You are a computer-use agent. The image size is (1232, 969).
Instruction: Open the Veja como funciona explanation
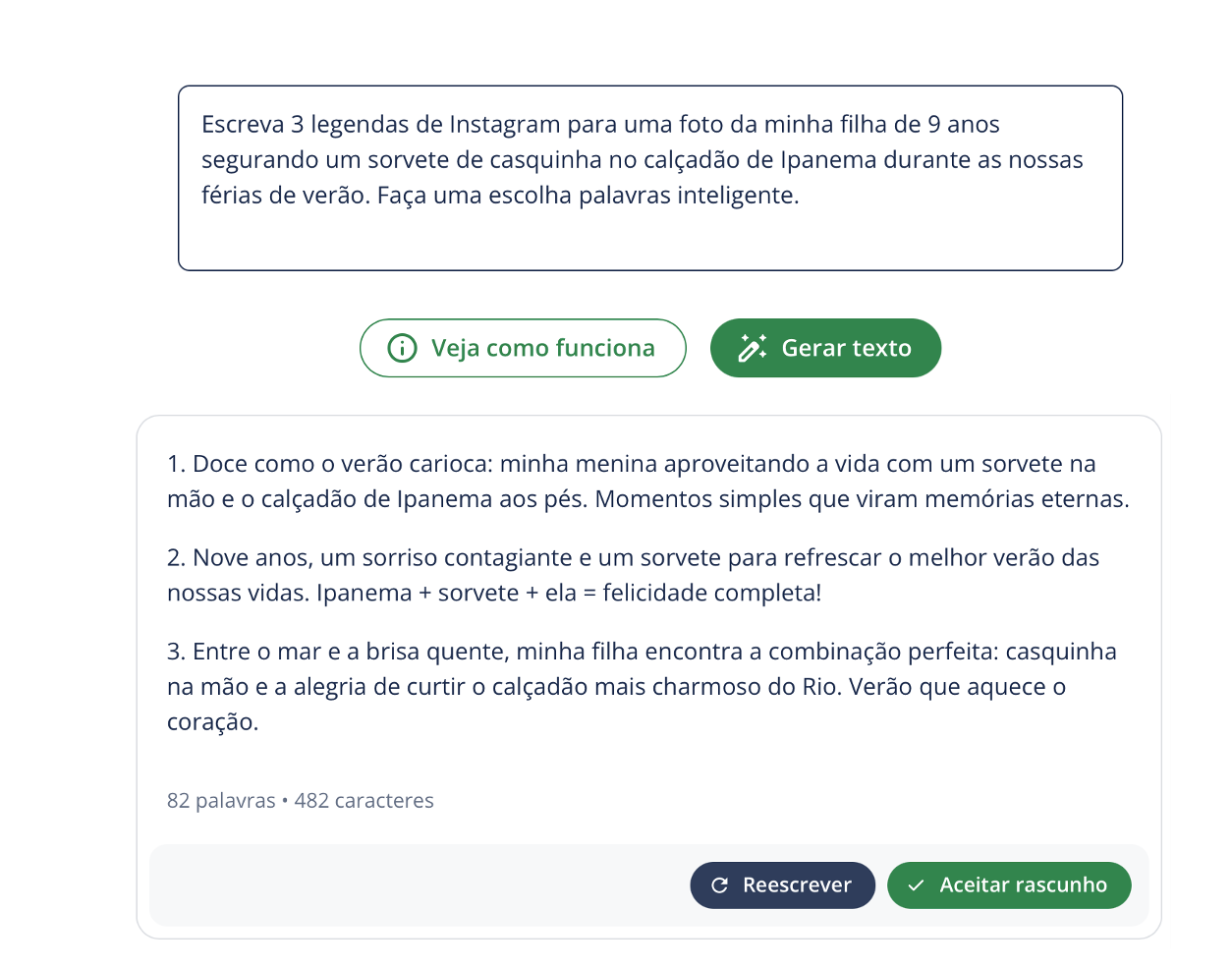[x=523, y=348]
